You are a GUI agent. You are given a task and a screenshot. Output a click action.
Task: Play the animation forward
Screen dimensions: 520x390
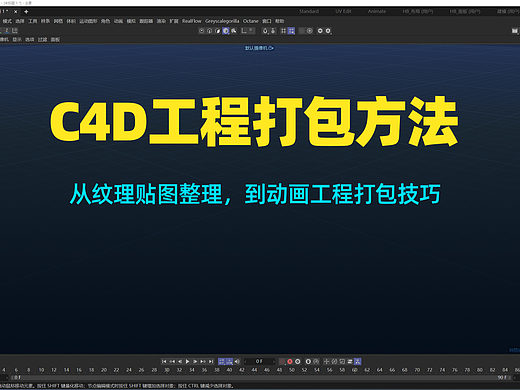tap(188, 361)
